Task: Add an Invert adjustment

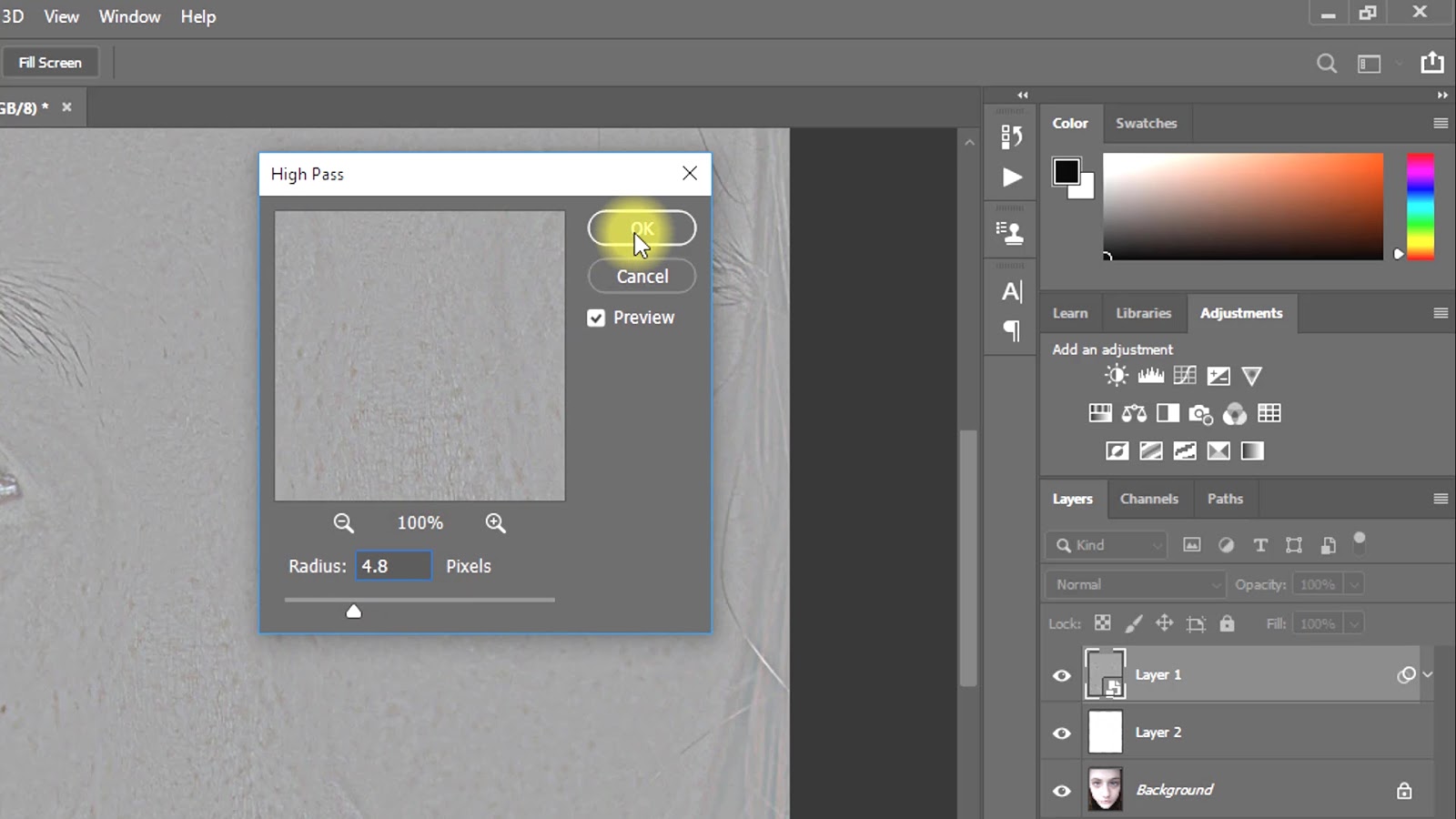Action: coord(1117,451)
